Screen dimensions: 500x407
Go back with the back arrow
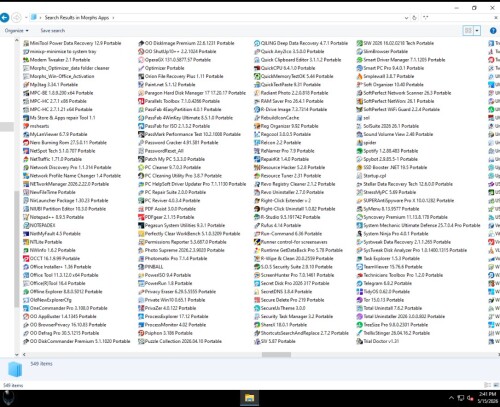click(x=5, y=17)
